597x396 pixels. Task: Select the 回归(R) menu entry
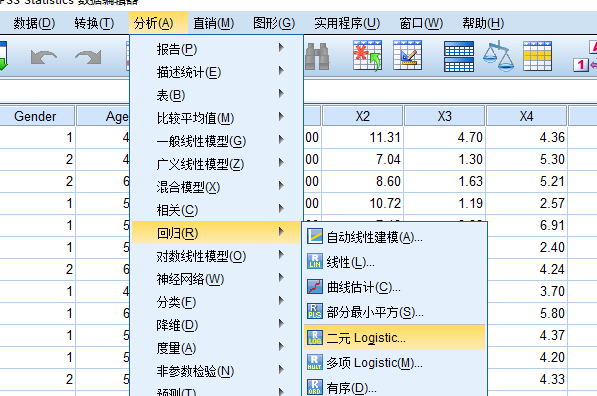click(x=216, y=233)
